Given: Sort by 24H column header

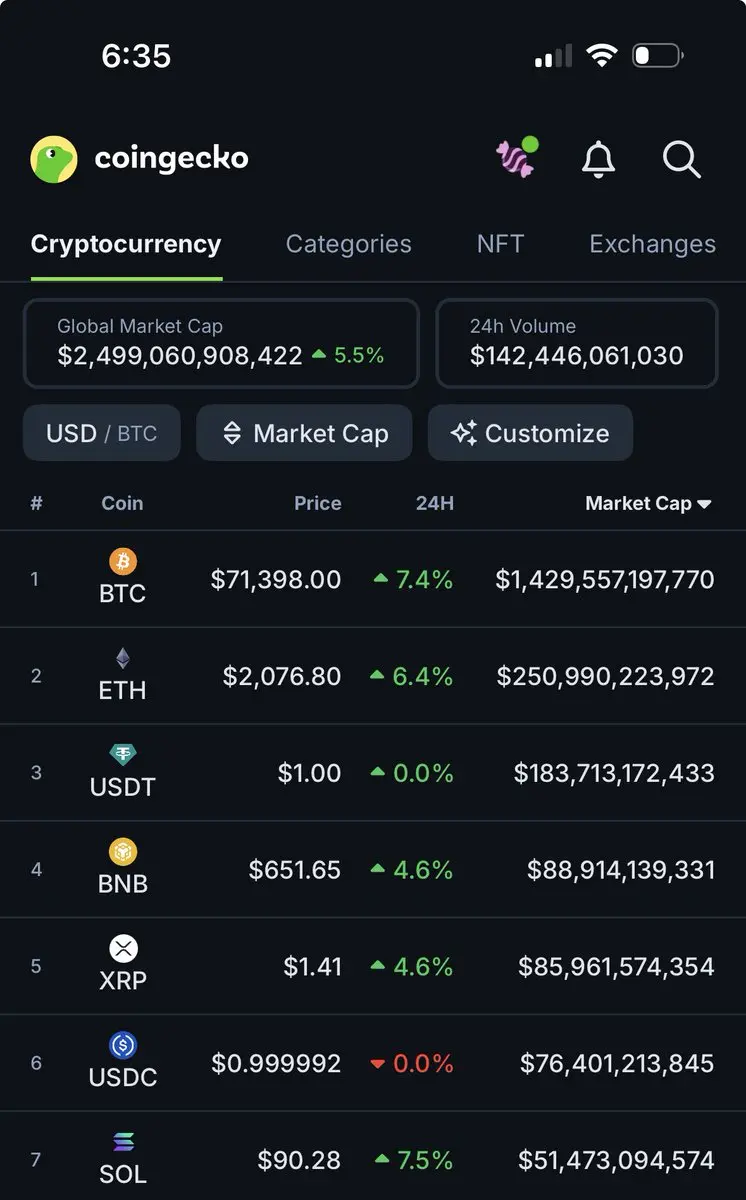Looking at the screenshot, I should pos(435,503).
